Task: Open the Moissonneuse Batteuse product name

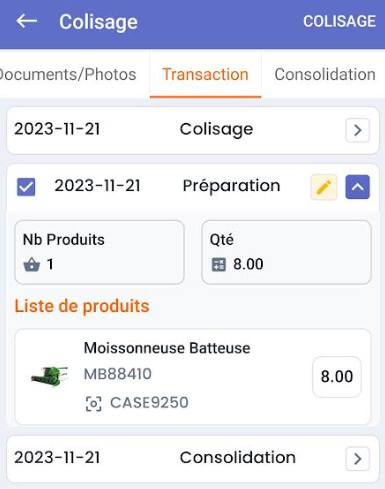Action: tap(167, 348)
